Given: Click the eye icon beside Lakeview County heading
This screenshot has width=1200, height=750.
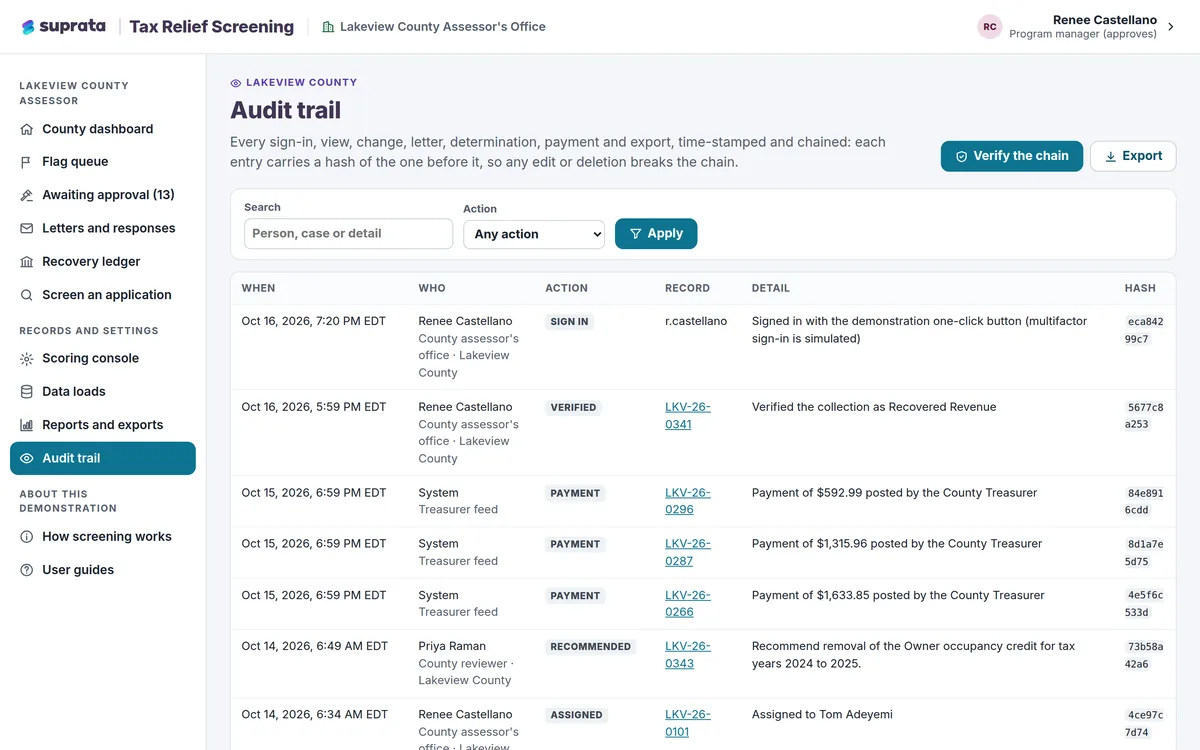Looking at the screenshot, I should (236, 83).
